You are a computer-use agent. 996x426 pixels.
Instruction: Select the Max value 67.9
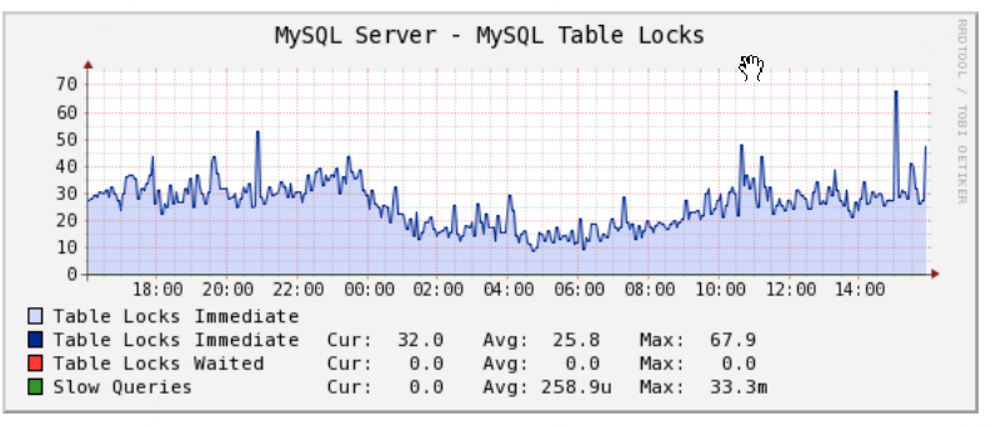tap(733, 340)
